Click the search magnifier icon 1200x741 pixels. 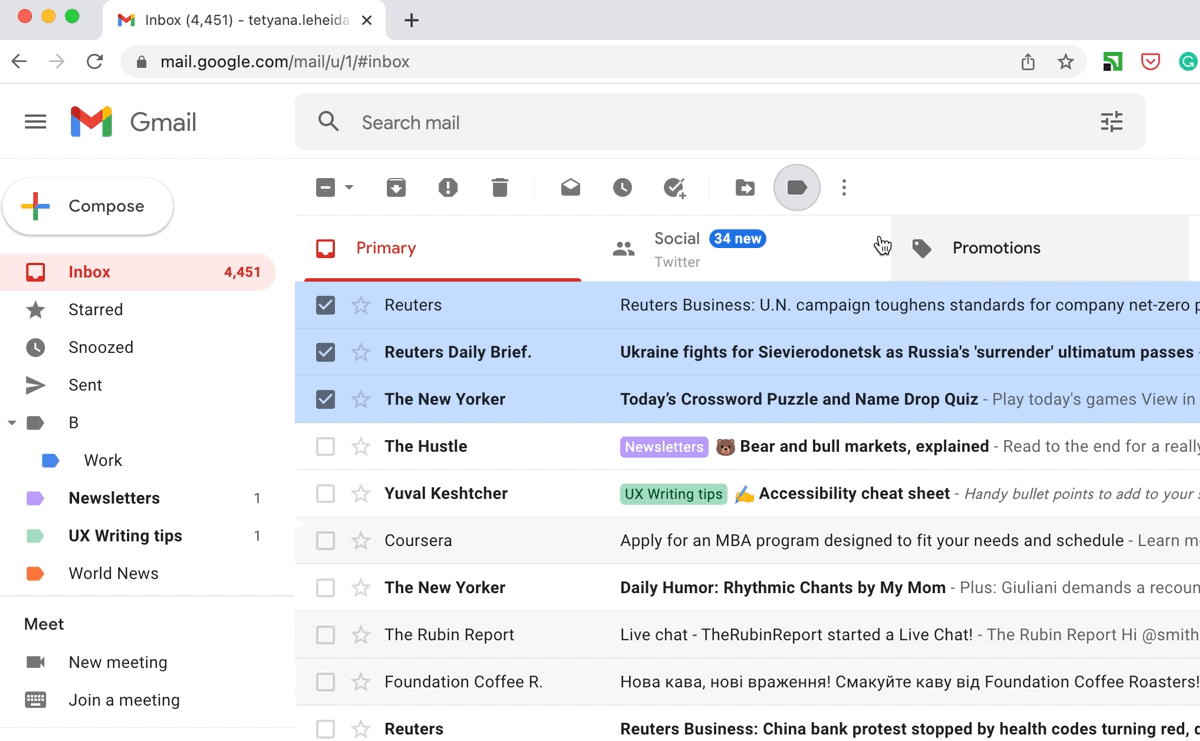click(329, 122)
